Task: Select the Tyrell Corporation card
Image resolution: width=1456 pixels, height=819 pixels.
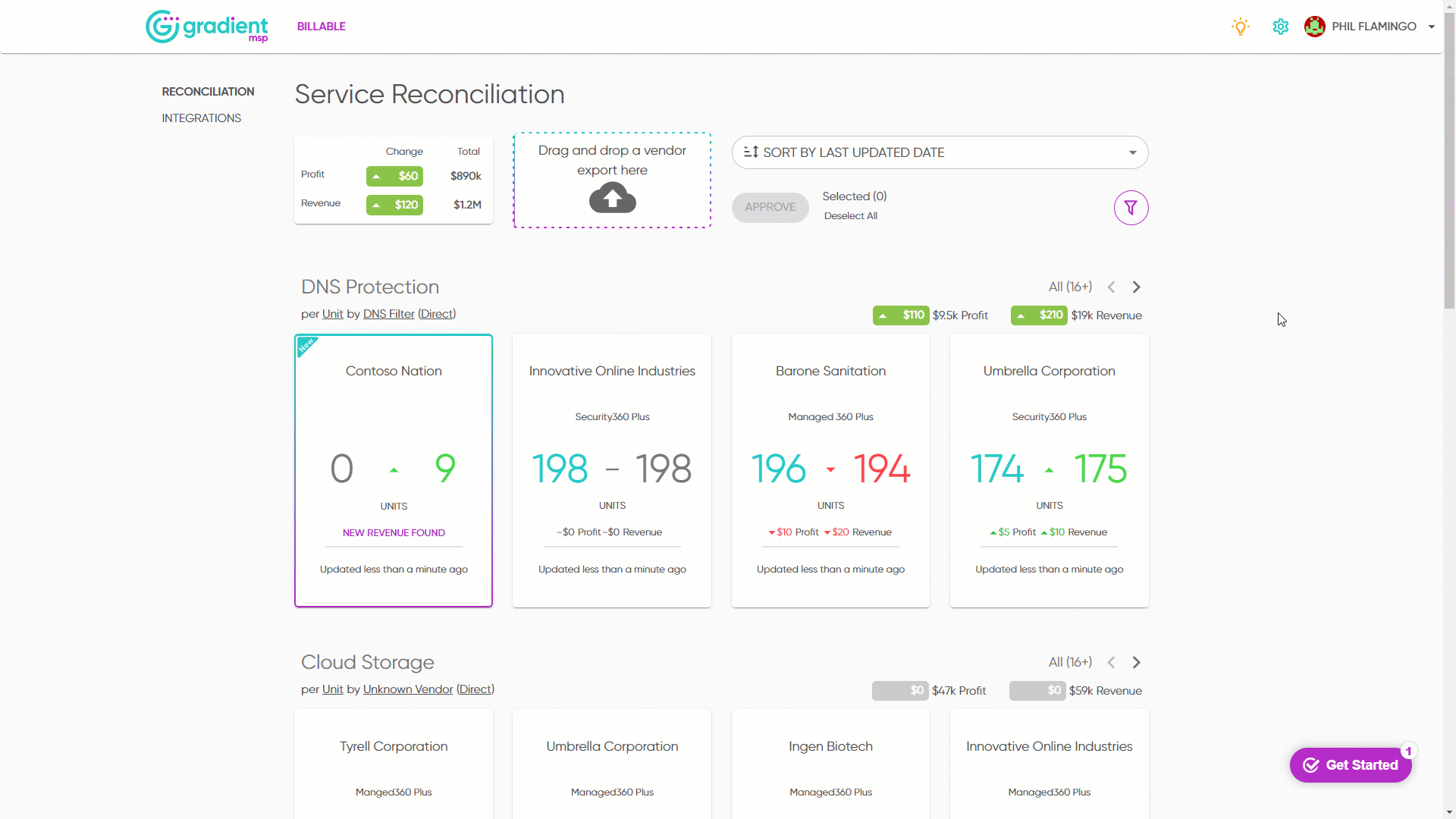Action: point(394,764)
